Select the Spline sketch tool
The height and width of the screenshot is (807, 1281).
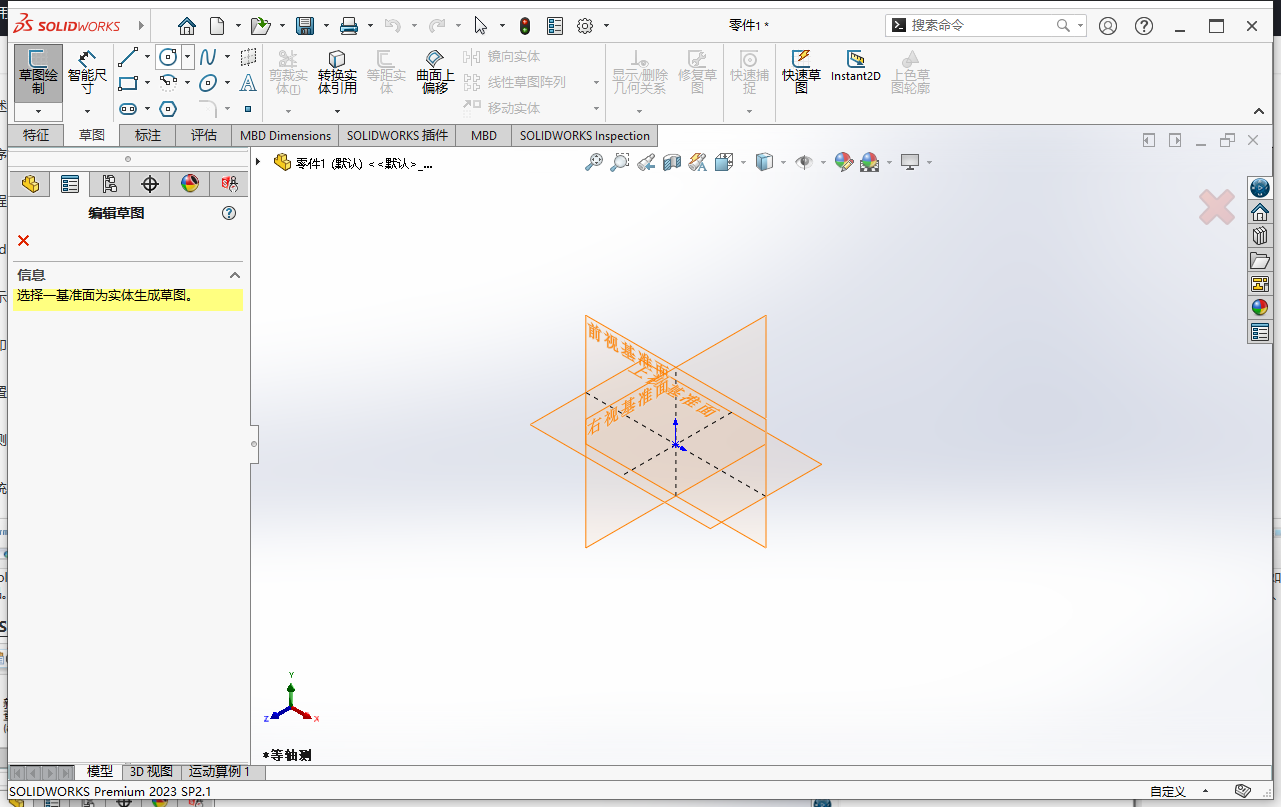click(x=208, y=57)
